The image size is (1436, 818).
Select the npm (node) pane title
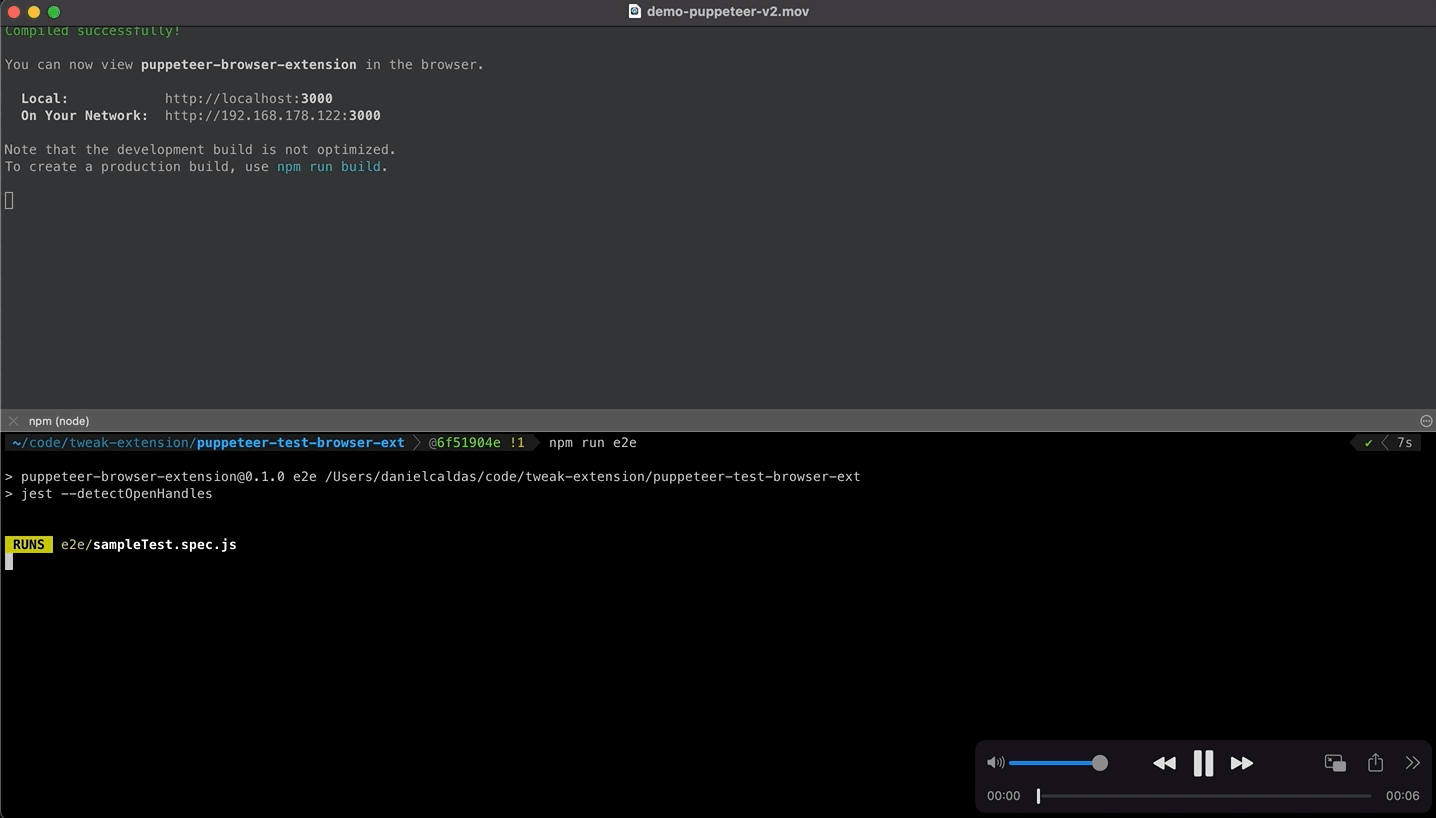click(x=59, y=421)
